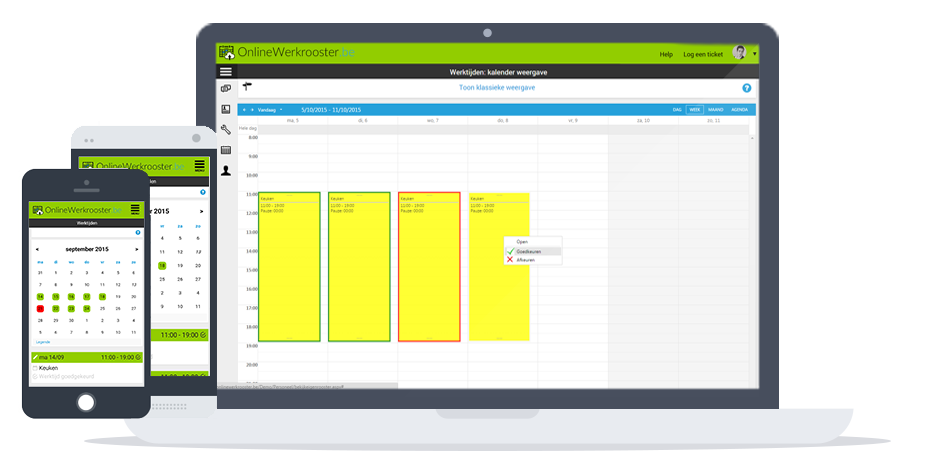Tick the Keuken checkbox on the phone
Screen dimensions: 950x454
[35, 368]
